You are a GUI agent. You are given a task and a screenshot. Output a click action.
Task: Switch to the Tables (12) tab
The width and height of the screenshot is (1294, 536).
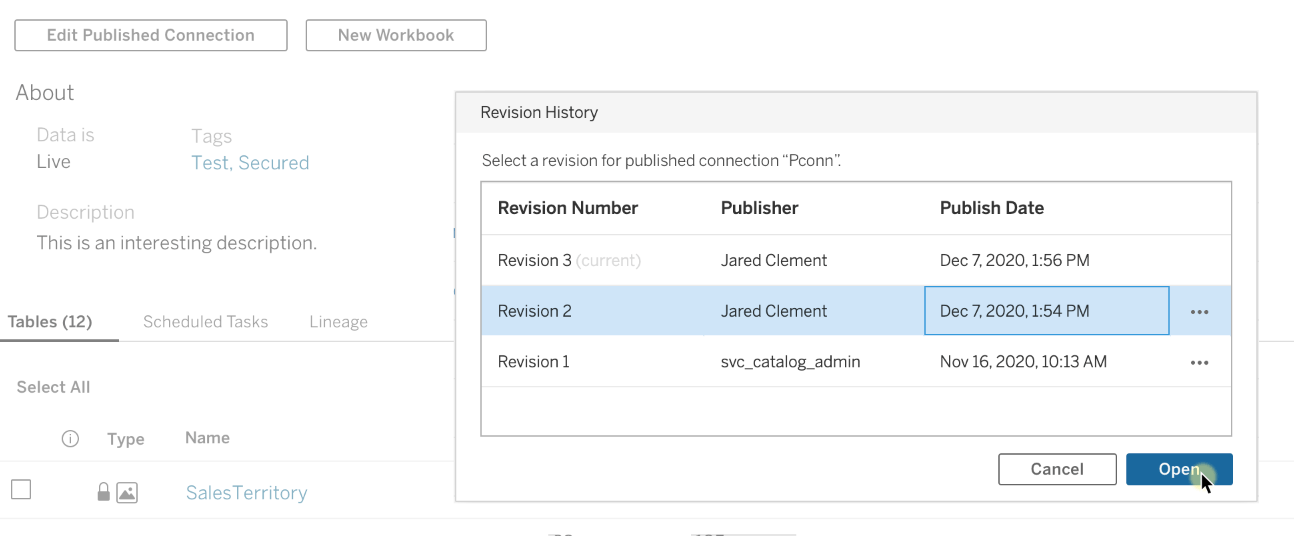tap(50, 322)
